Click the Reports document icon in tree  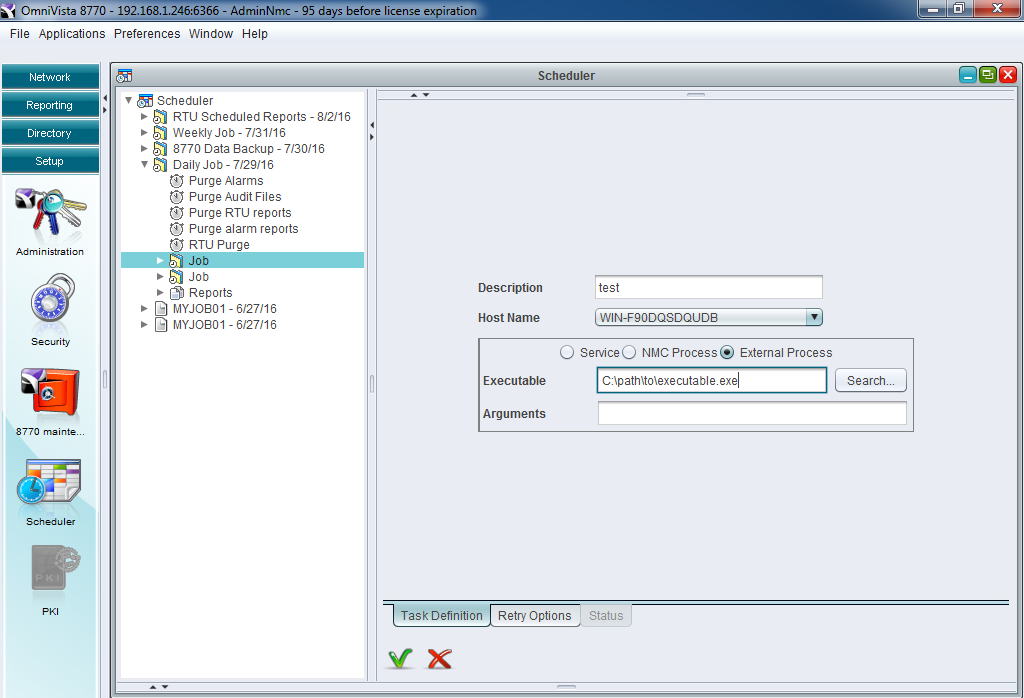176,293
